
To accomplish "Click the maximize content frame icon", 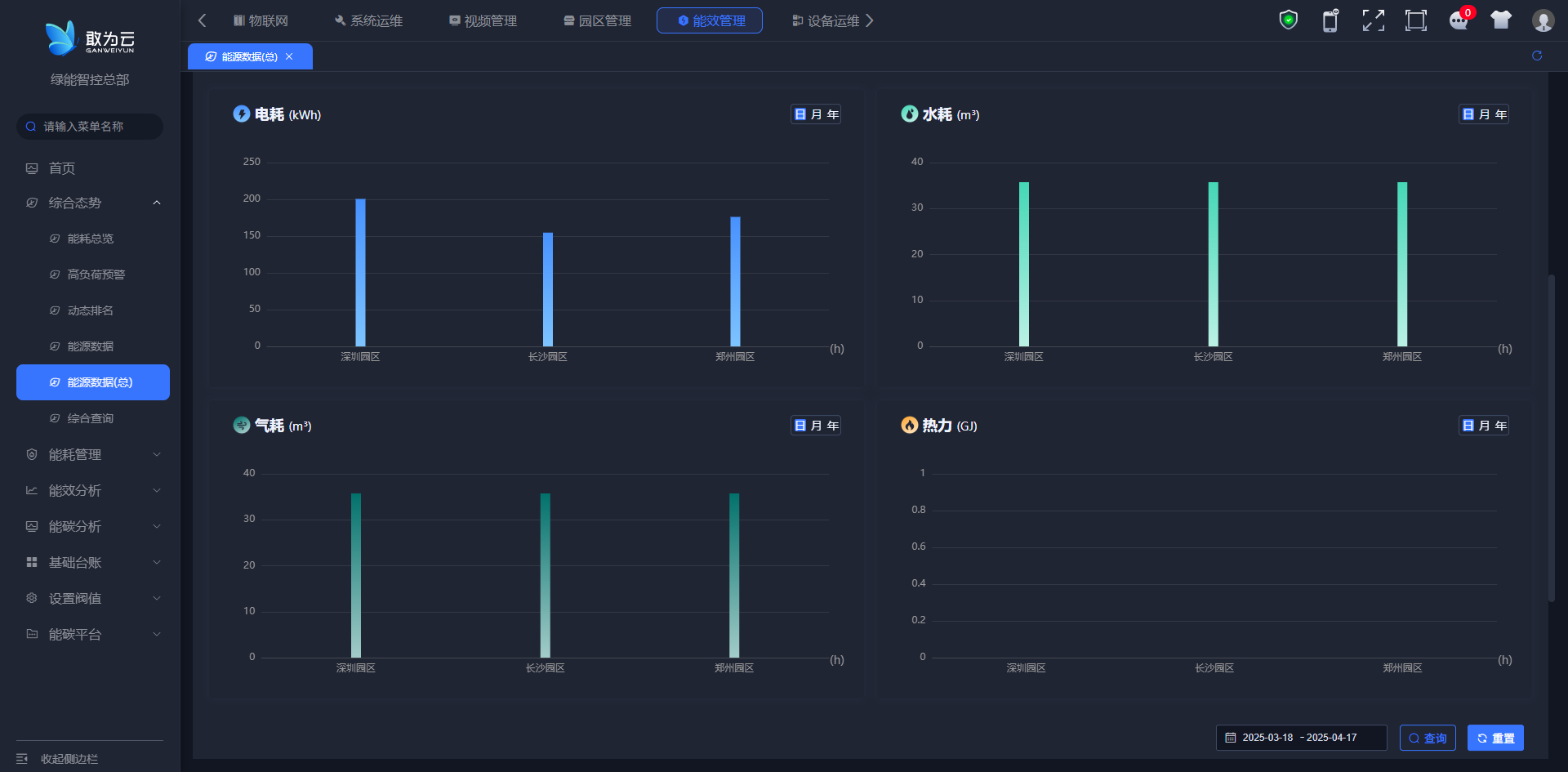I will [1416, 20].
